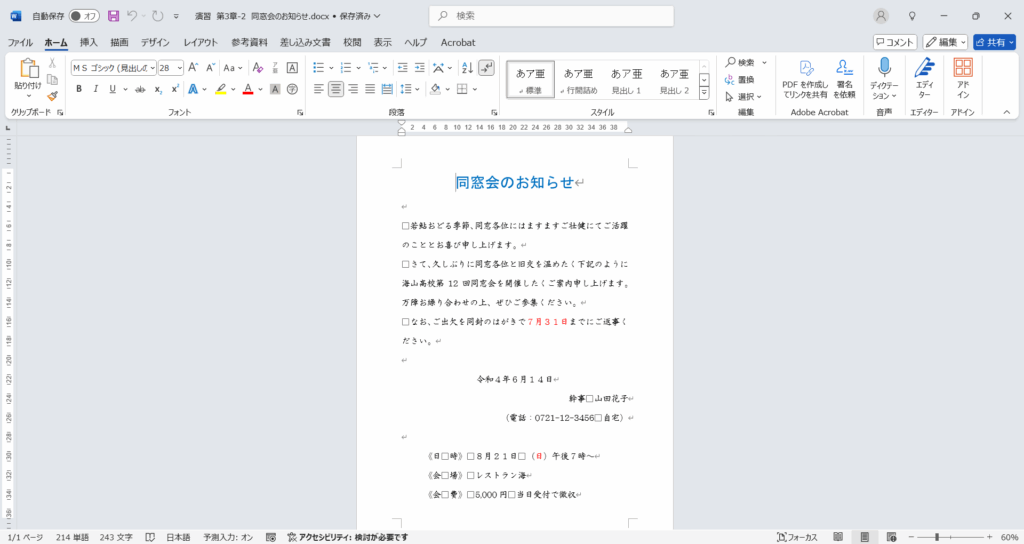Toggle italic formatting
The image size is (1024, 544).
(96, 89)
